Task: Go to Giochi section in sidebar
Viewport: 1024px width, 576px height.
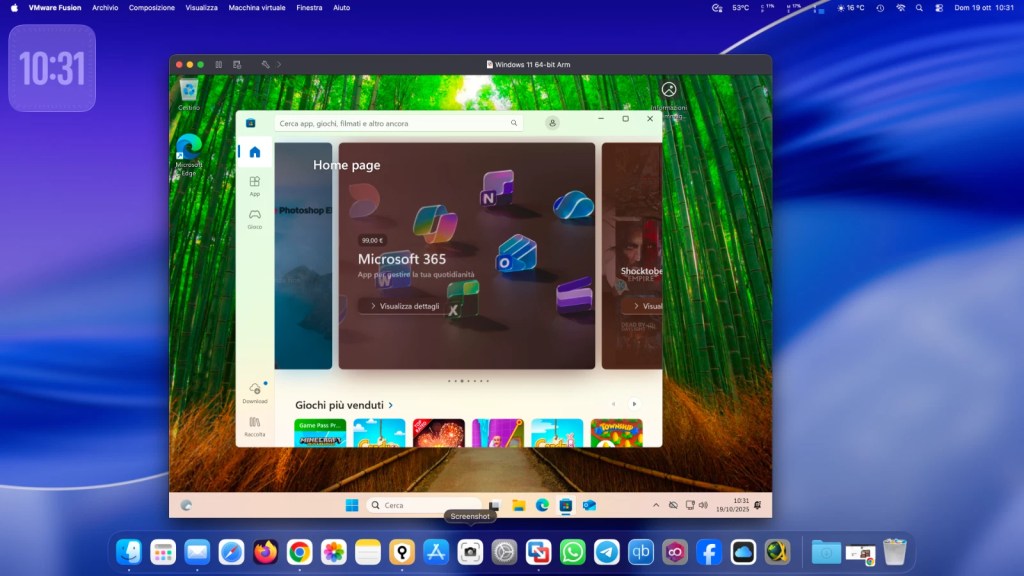Action: pyautogui.click(x=254, y=218)
